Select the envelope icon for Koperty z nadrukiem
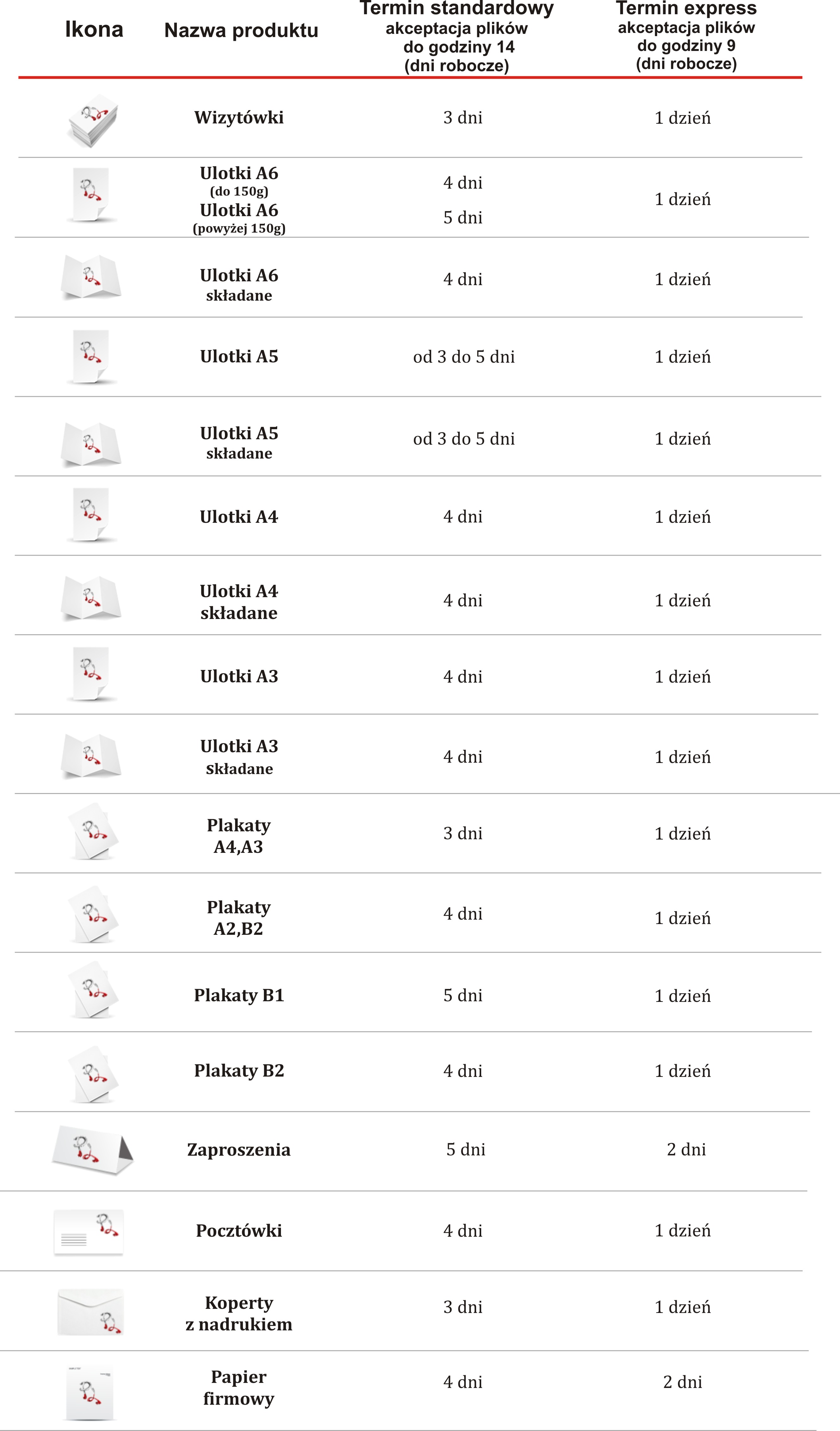The width and height of the screenshot is (840, 1431). (91, 1312)
